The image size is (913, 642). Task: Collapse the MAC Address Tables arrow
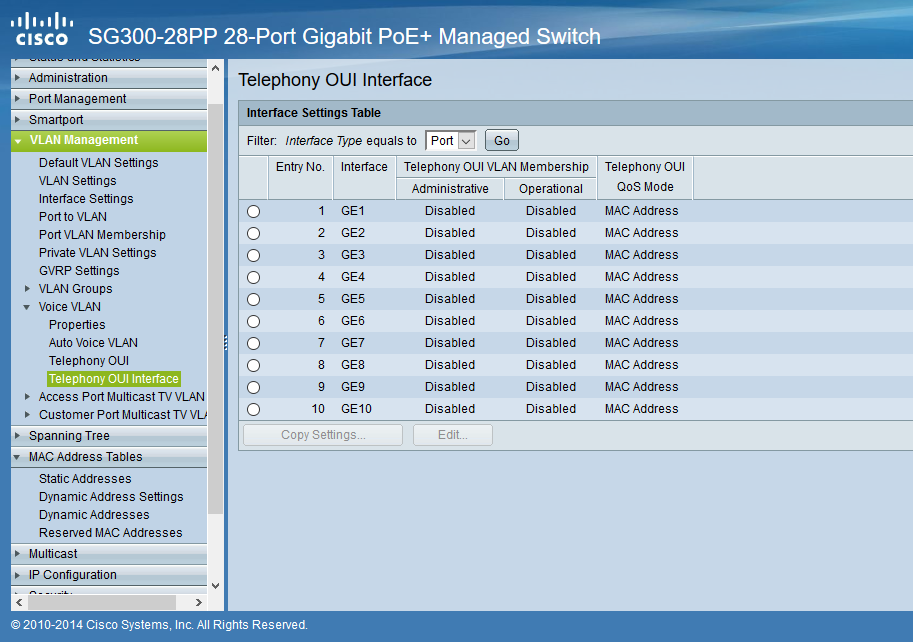[x=17, y=457]
